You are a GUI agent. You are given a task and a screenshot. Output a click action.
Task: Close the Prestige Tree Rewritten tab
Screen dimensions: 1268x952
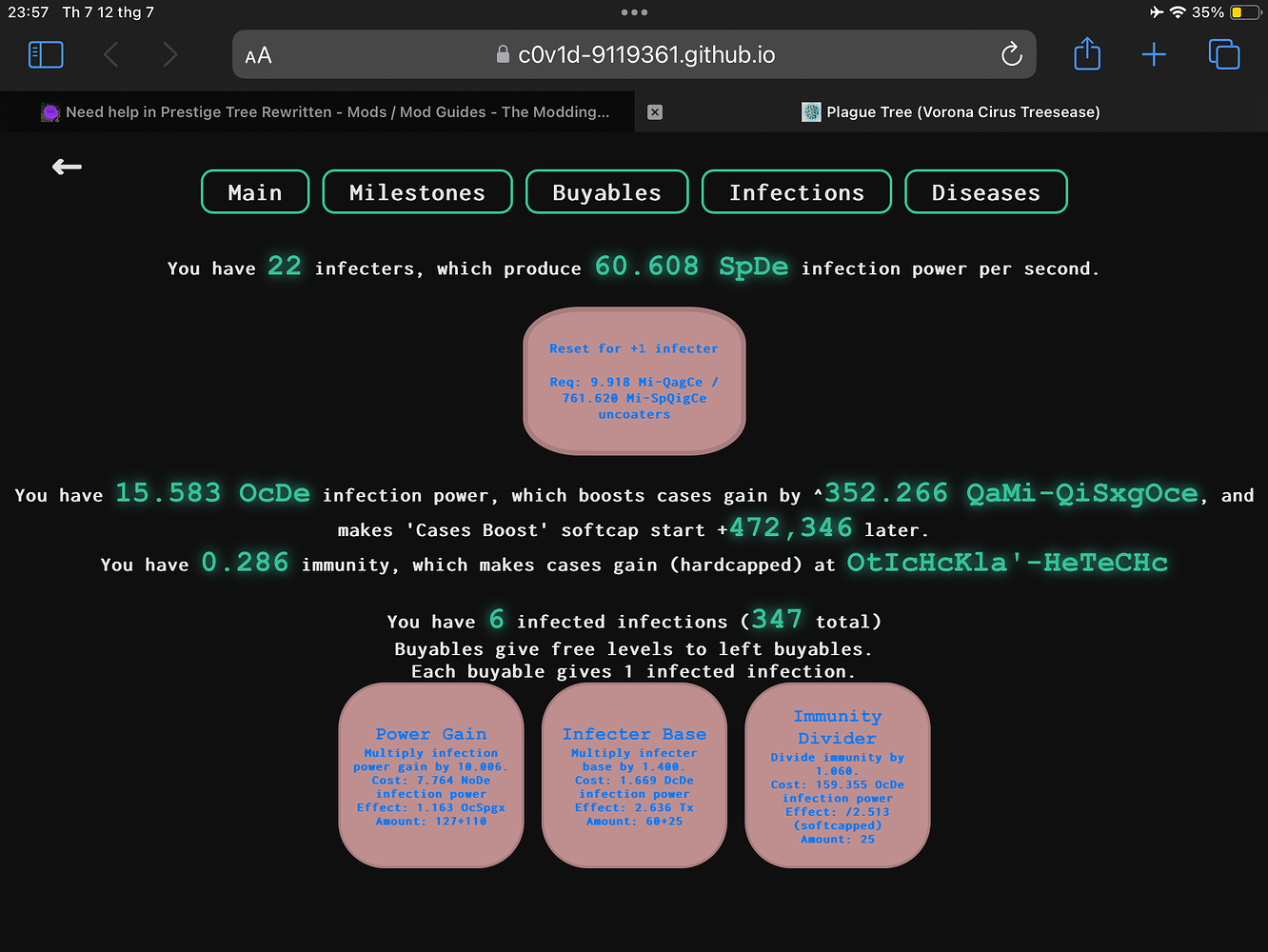point(655,112)
